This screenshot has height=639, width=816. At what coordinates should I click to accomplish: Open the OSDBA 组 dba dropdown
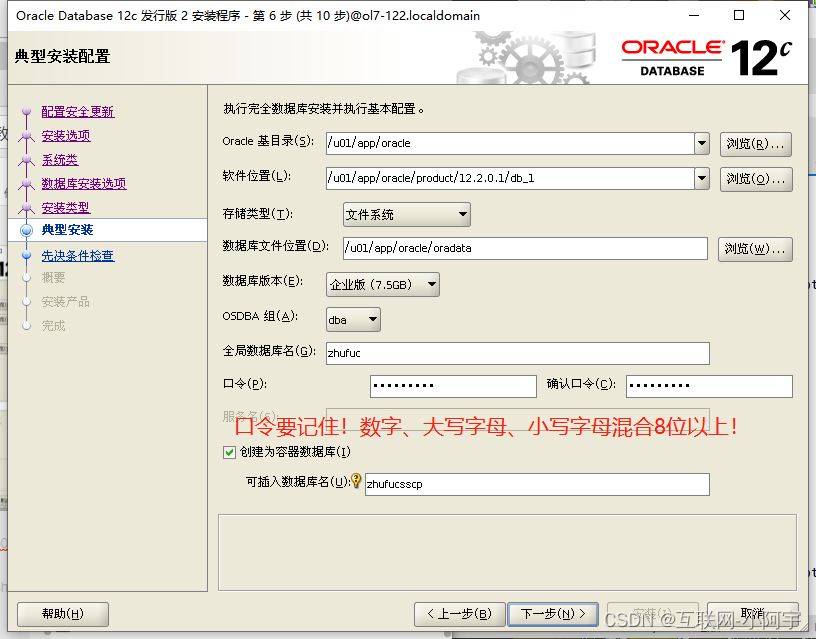point(353,320)
